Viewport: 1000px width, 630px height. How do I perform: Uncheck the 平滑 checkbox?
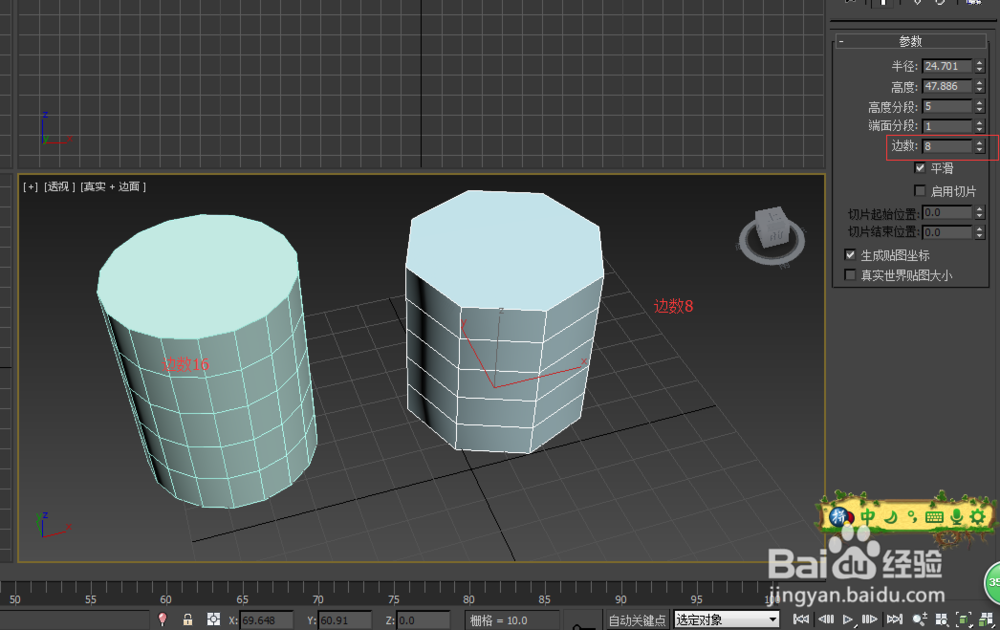[x=920, y=168]
